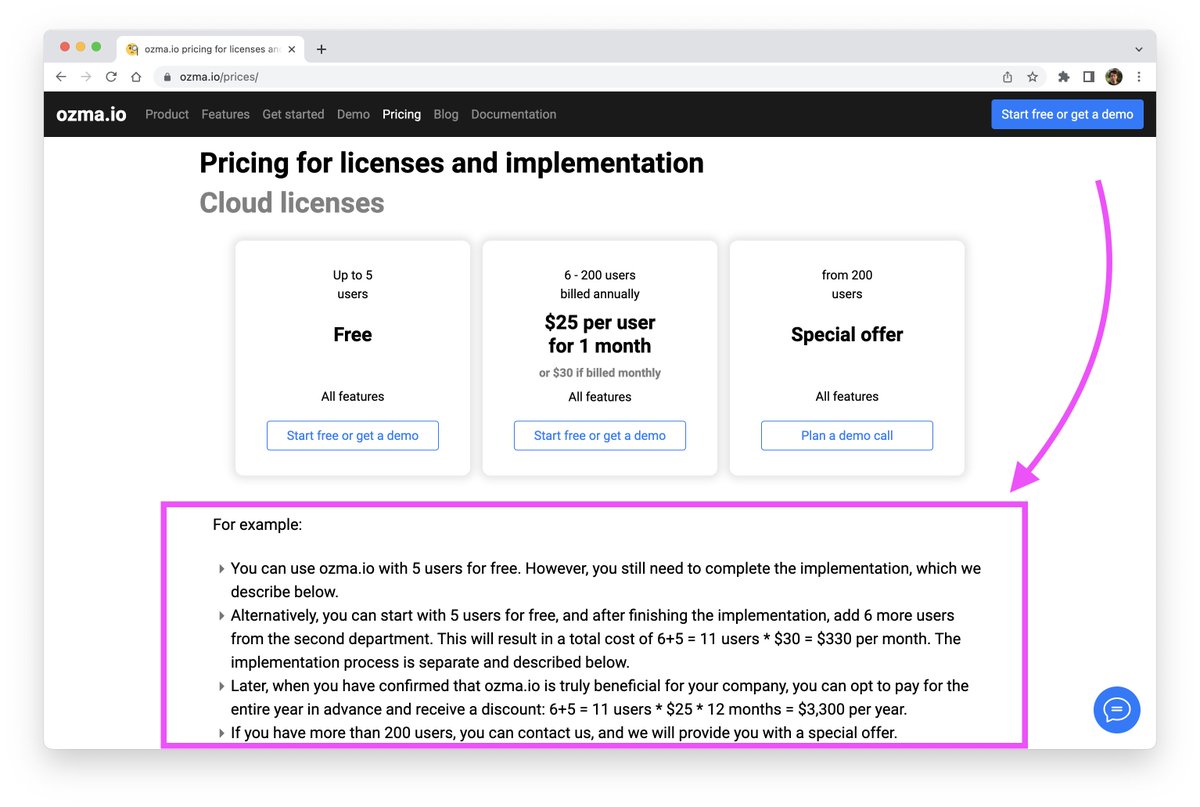Image resolution: width=1200 pixels, height=807 pixels.
Task: Open a new tab with the plus icon
Action: coord(321,49)
